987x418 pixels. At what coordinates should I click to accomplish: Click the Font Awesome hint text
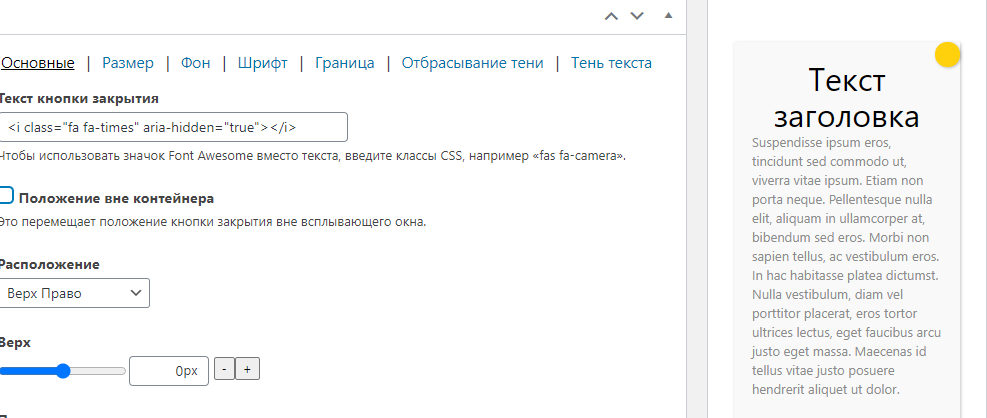coord(312,156)
